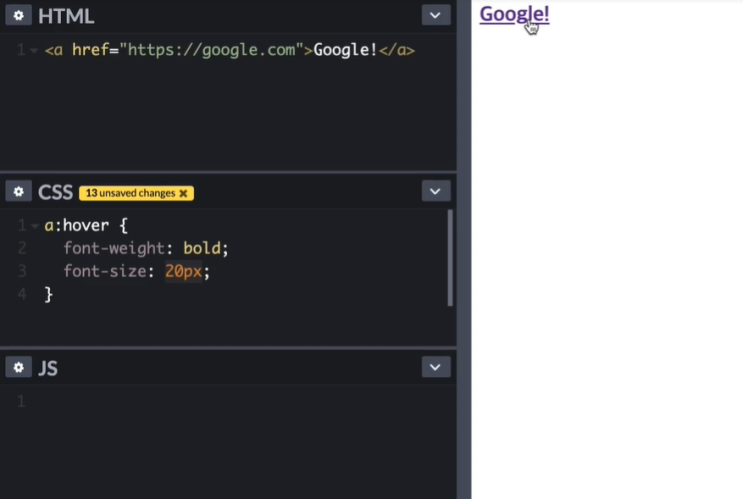
Task: Click the a:hover selector text
Action: (77, 226)
